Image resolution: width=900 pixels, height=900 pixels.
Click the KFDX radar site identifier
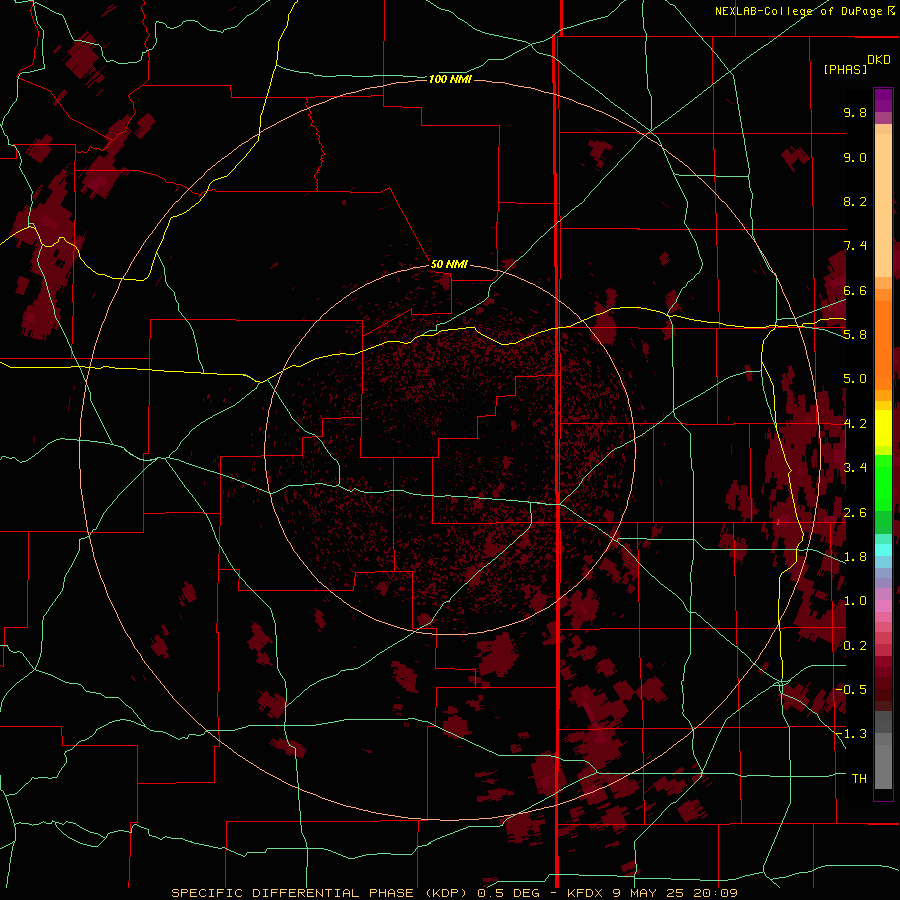(x=586, y=893)
